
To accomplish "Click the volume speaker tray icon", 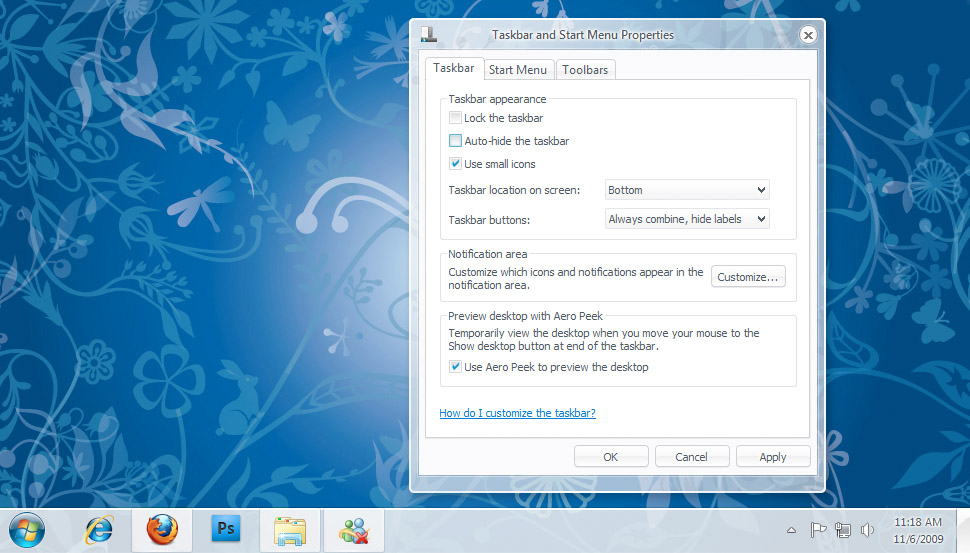I will tap(867, 530).
